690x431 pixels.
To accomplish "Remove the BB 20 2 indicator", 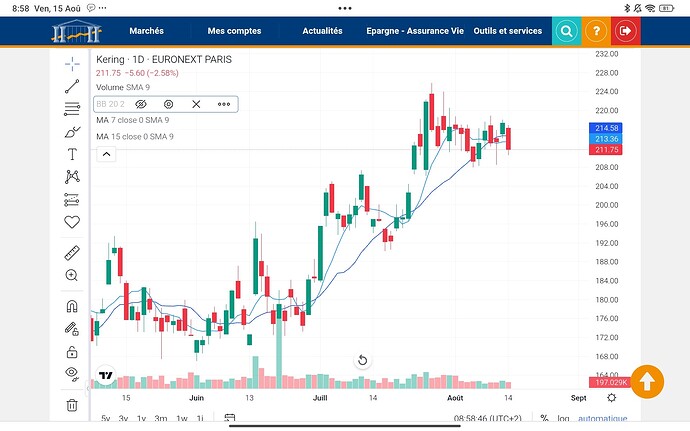I will (196, 104).
